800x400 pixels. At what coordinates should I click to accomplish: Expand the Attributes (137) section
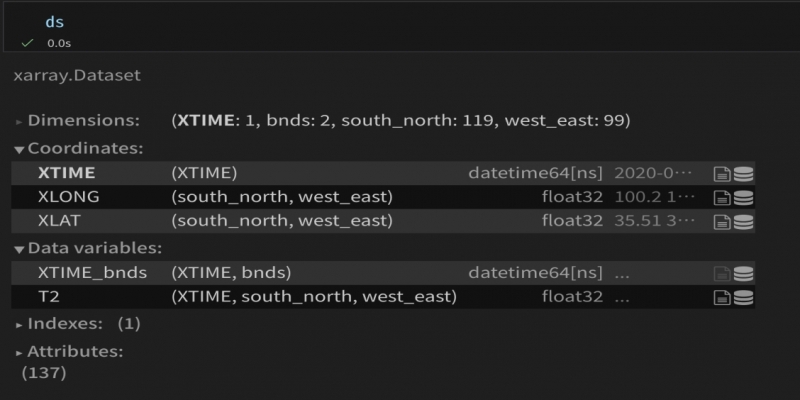click(x=74, y=352)
